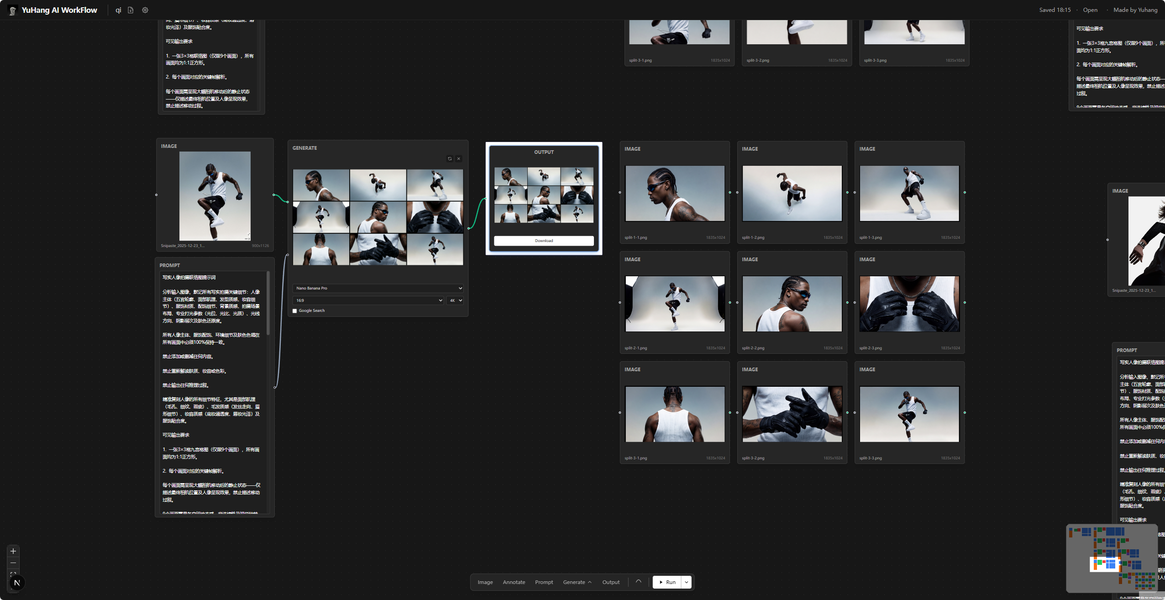Open Nano Banana Pro model dropdown
The image size is (1165, 600).
[378, 288]
